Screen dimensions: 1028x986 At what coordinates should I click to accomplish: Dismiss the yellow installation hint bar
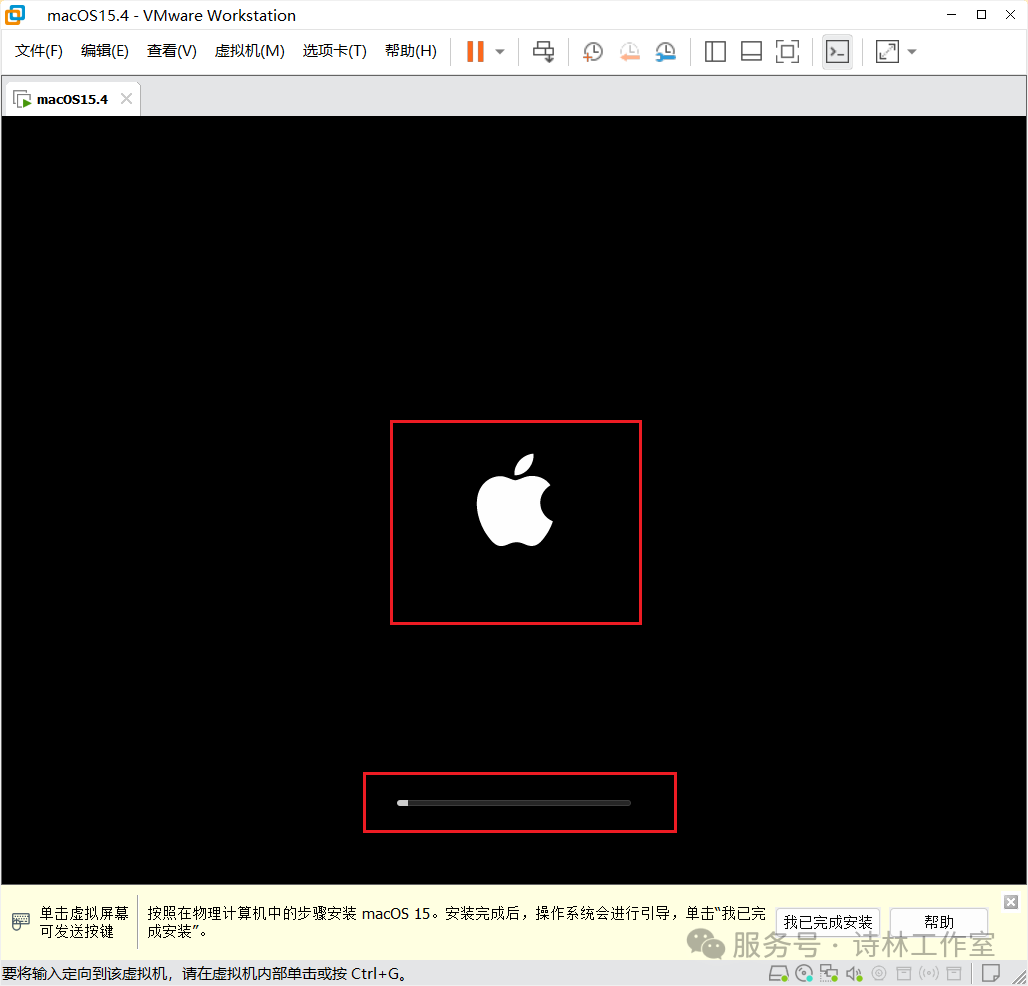coord(1011,902)
